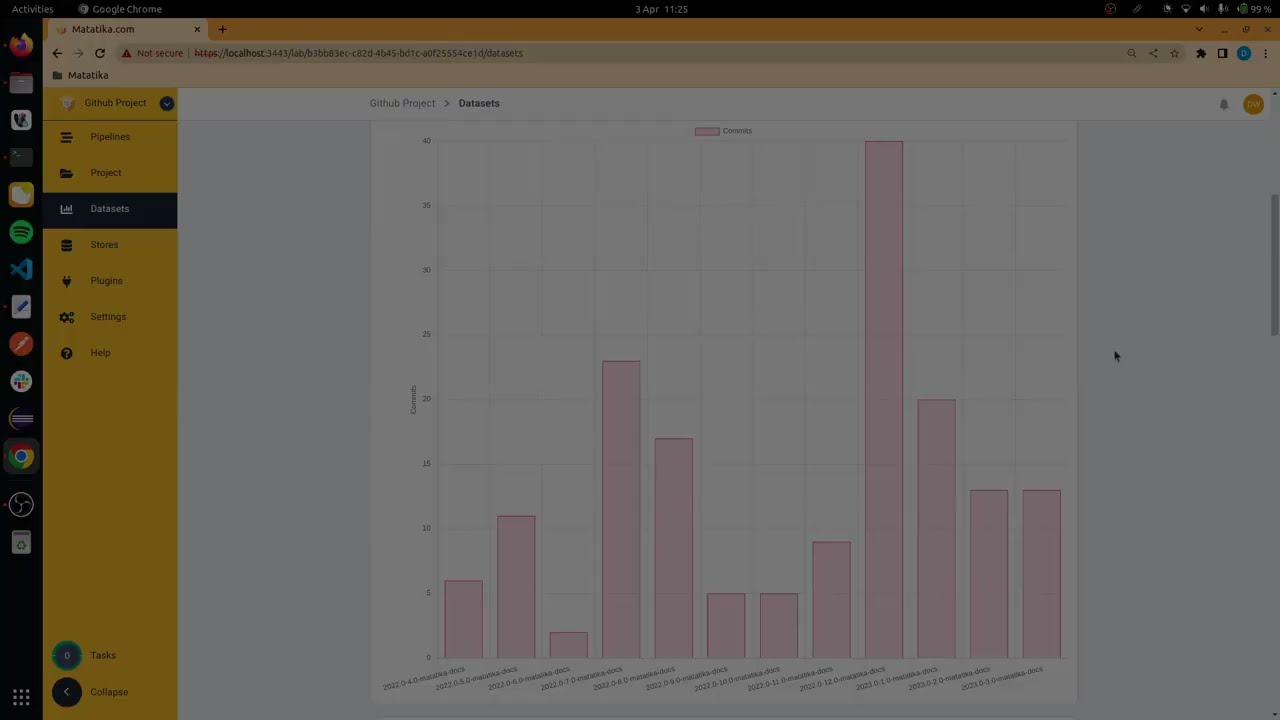Open the Project sidebar item
The height and width of the screenshot is (720, 1280).
point(110,173)
